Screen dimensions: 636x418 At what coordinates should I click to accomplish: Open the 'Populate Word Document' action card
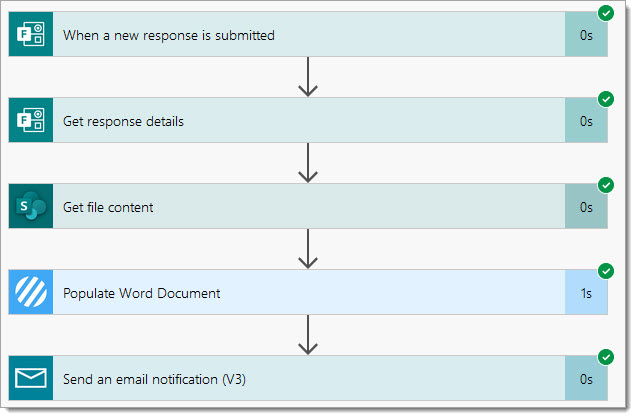pyautogui.click(x=308, y=292)
